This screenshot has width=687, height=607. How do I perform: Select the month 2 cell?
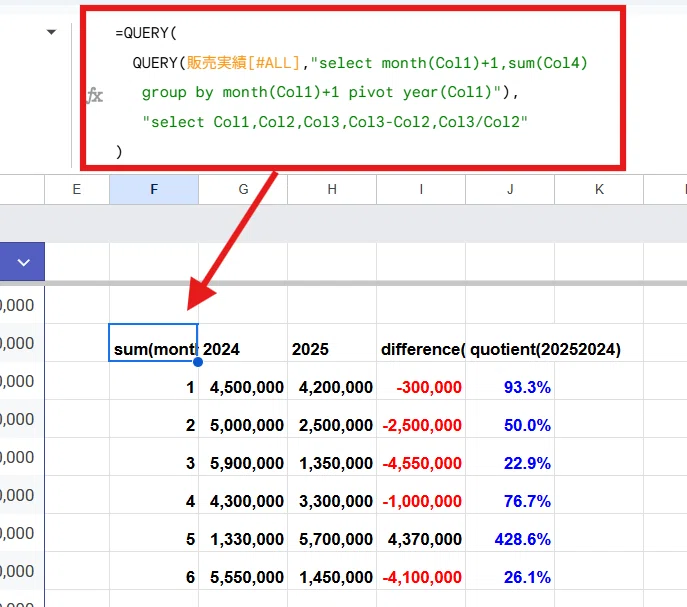click(154, 419)
